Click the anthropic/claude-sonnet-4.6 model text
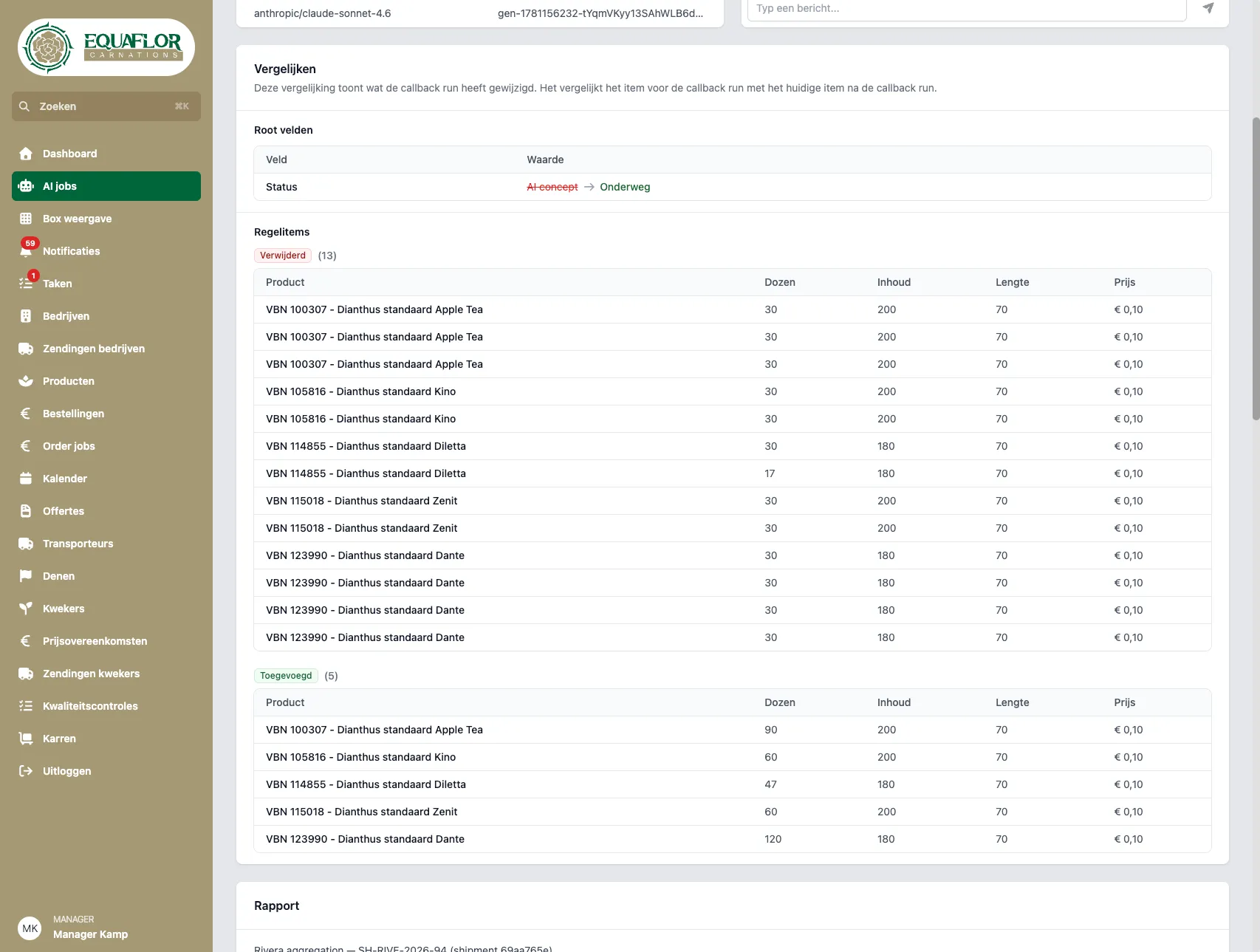 (323, 13)
